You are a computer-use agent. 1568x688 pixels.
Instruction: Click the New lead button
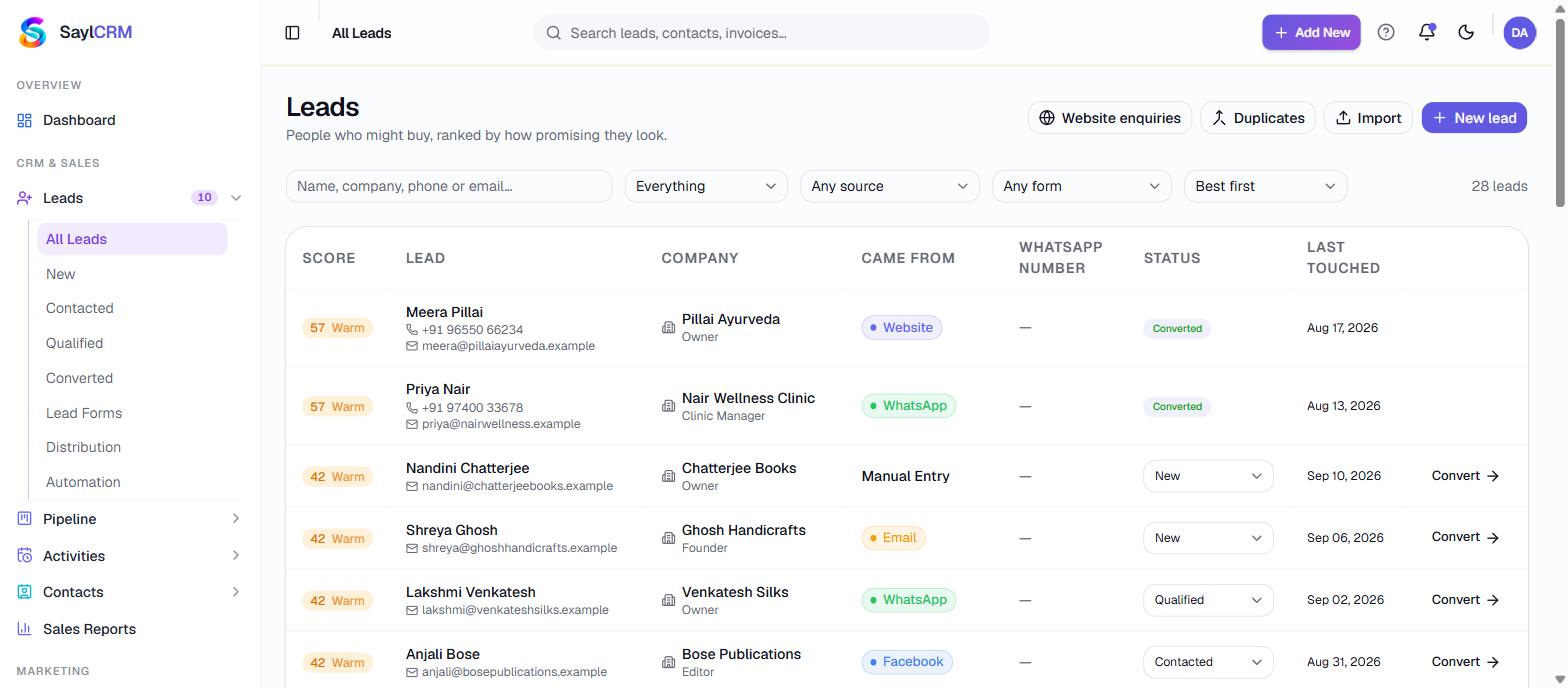pos(1474,118)
